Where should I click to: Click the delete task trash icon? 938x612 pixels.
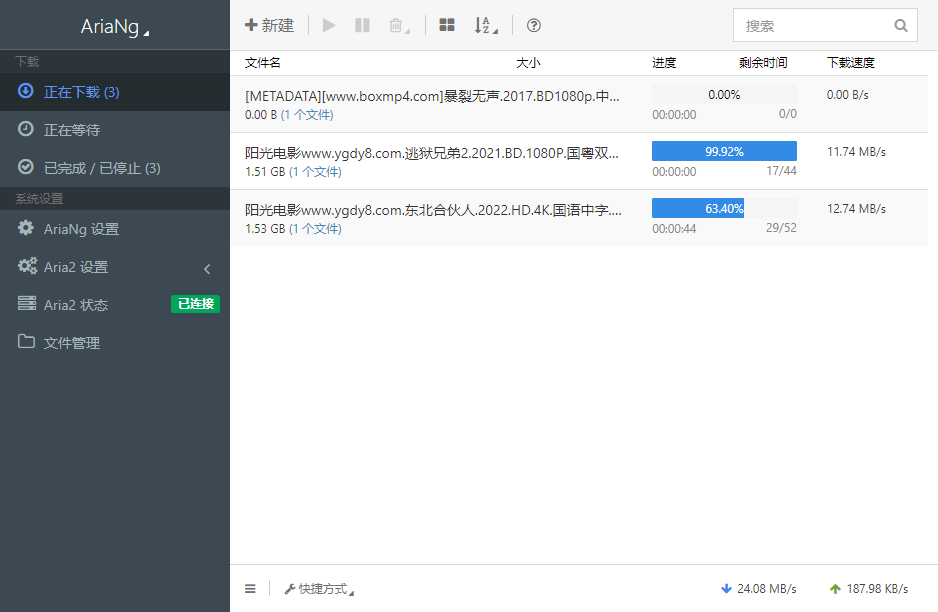395,25
